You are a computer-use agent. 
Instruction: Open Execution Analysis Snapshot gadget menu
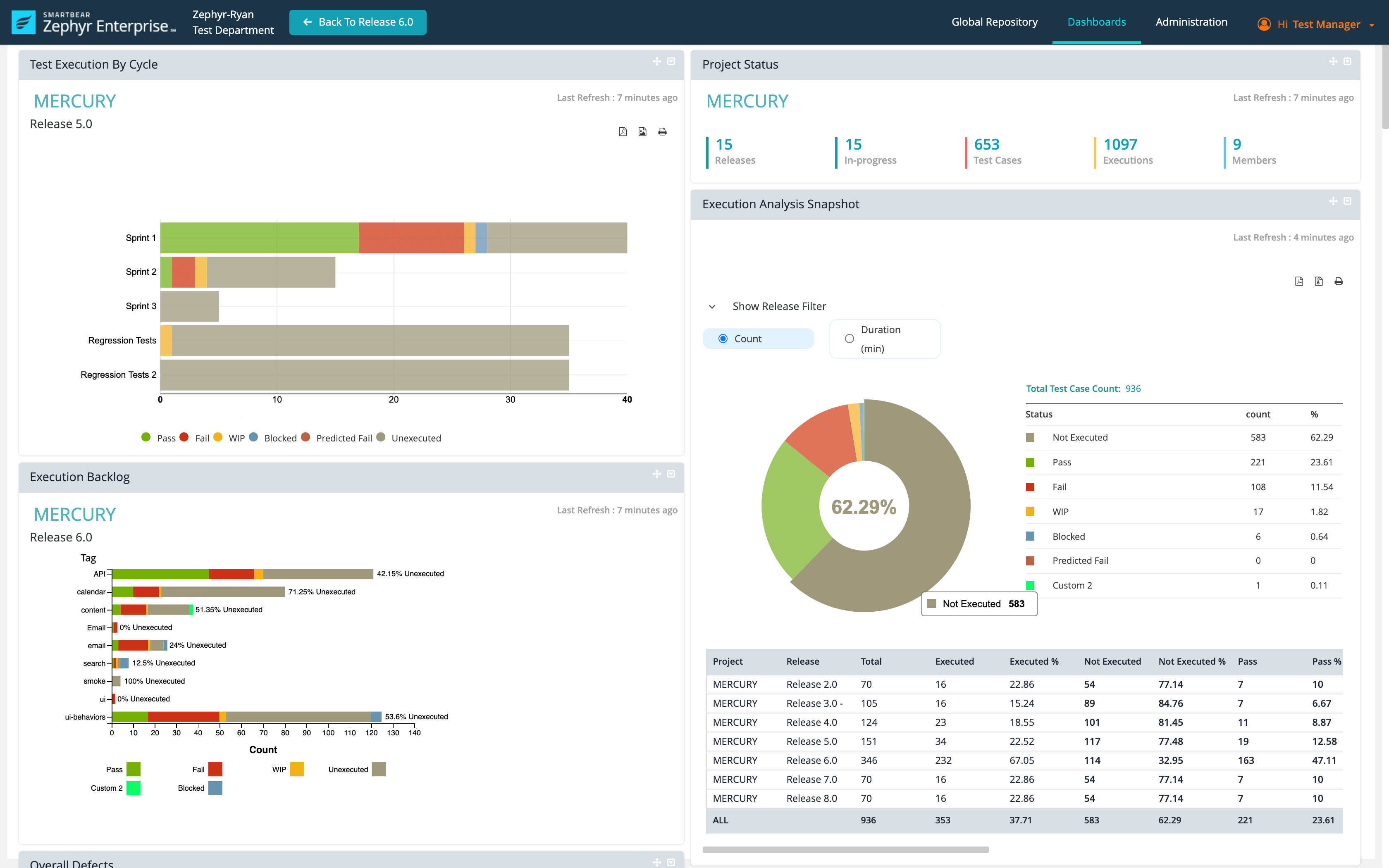(x=1347, y=201)
